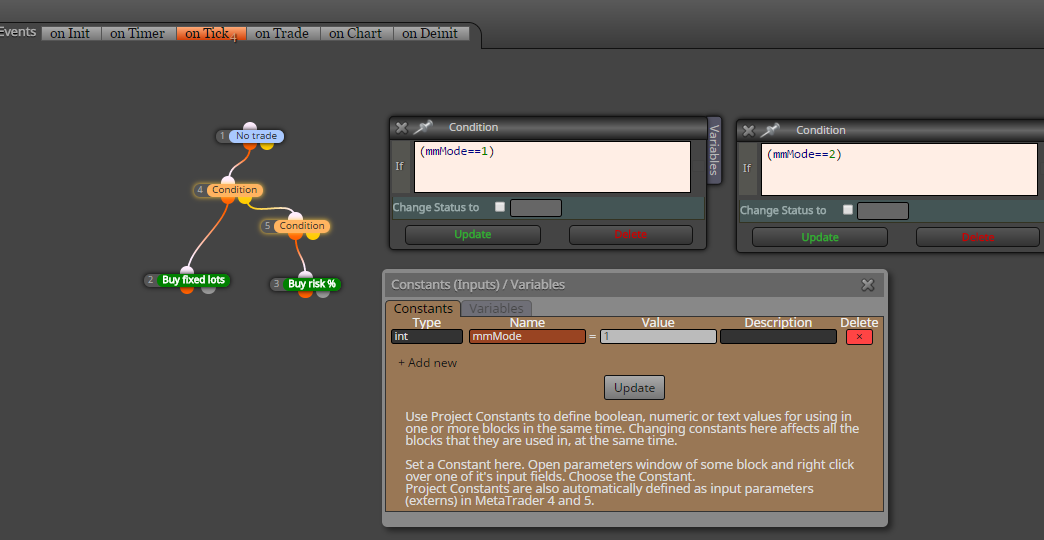Select the Buy fixed lots block
Image resolution: width=1044 pixels, height=540 pixels.
pyautogui.click(x=194, y=280)
